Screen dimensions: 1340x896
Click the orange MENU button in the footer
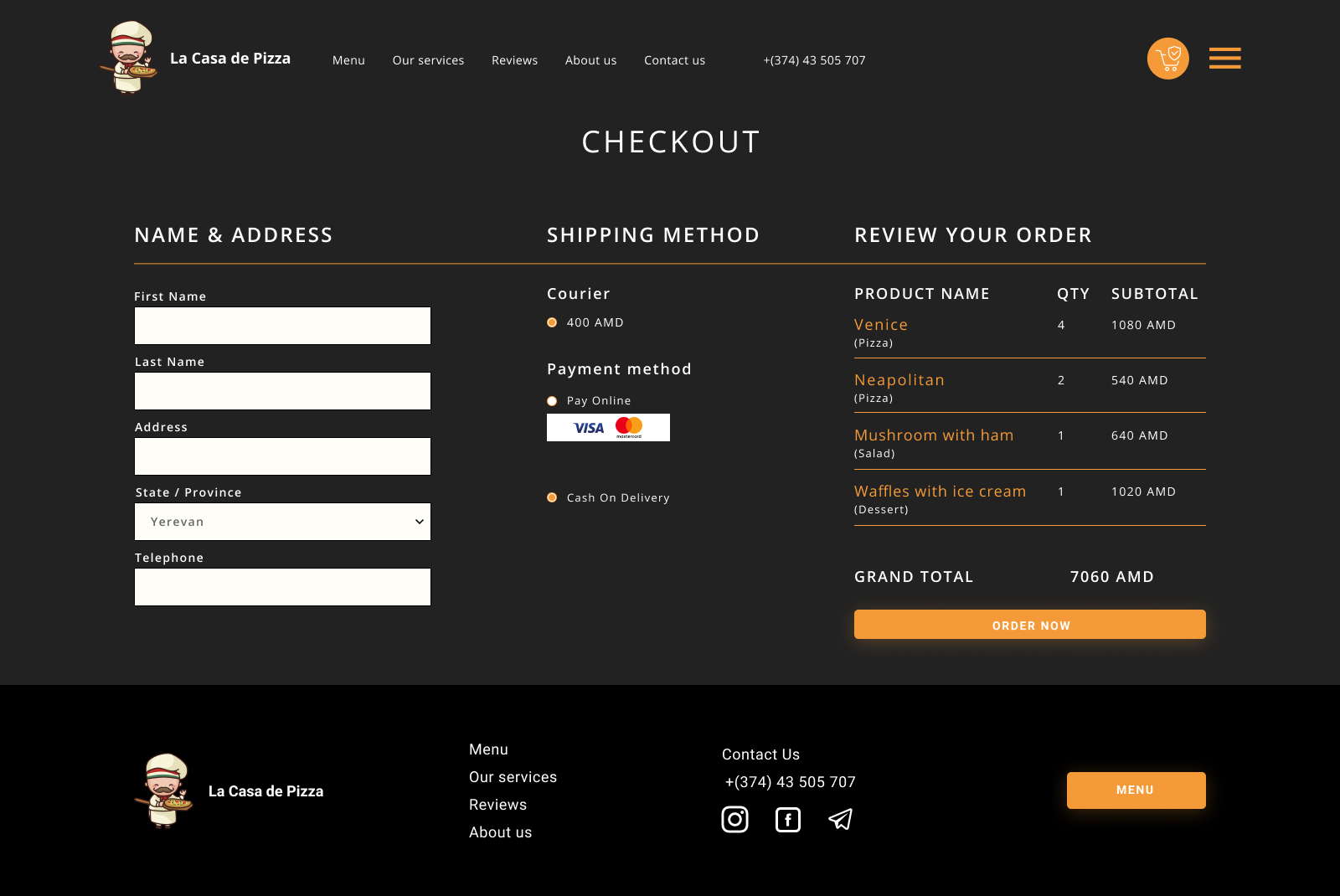[x=1136, y=790]
